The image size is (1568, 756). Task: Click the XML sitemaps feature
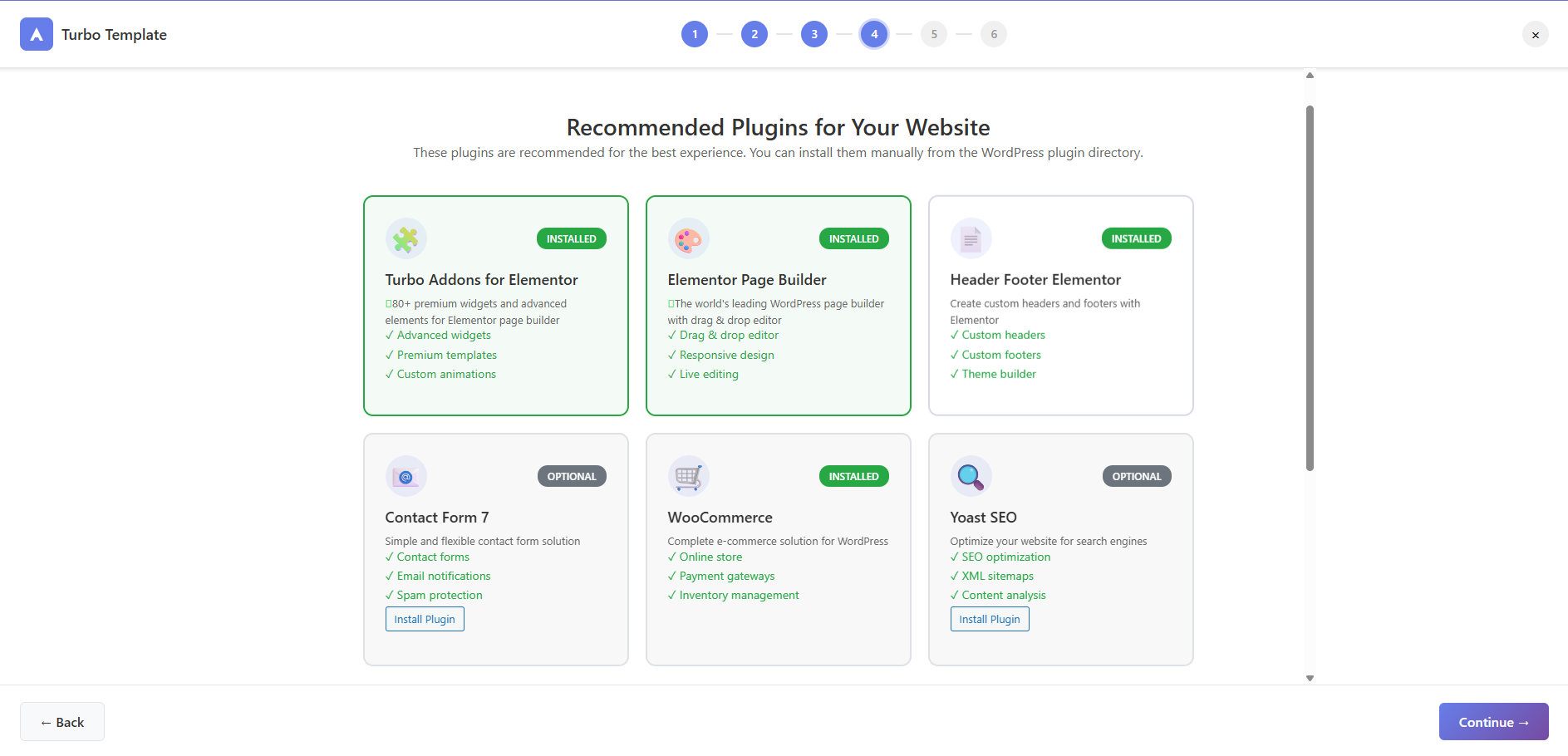pyautogui.click(x=992, y=576)
